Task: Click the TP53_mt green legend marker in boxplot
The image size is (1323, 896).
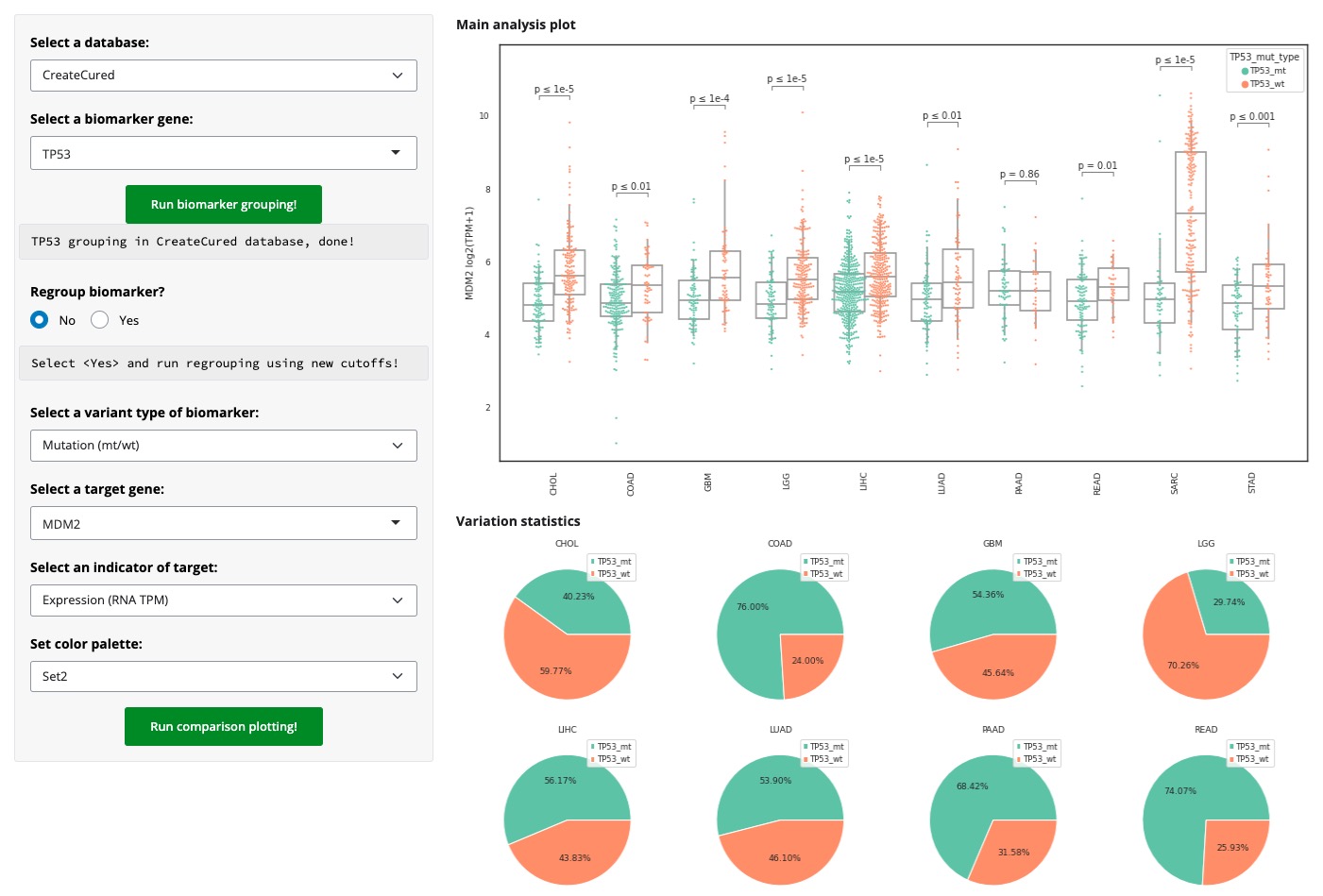Action: point(1245,71)
